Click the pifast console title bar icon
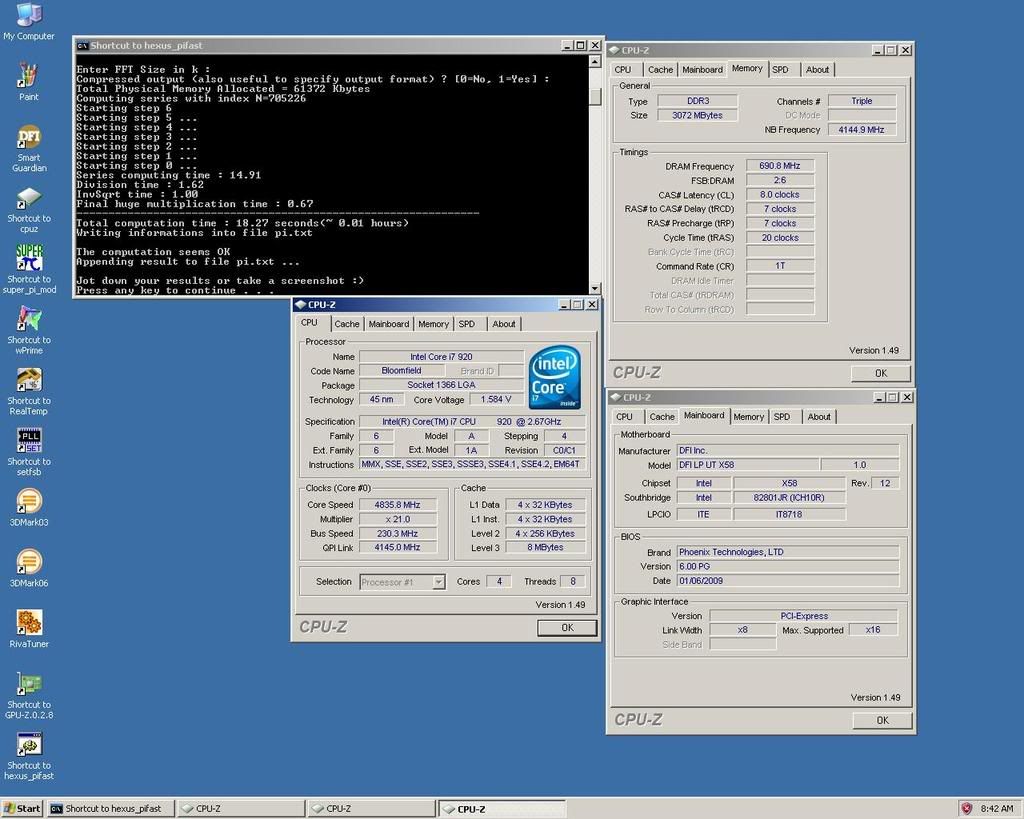Image resolution: width=1024 pixels, height=819 pixels. point(82,45)
